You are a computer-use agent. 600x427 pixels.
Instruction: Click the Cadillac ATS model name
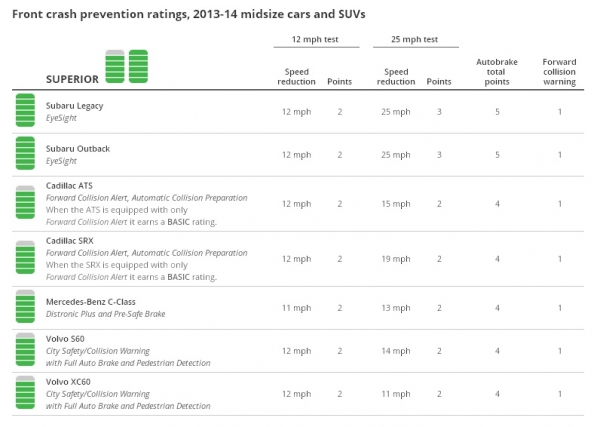69,186
